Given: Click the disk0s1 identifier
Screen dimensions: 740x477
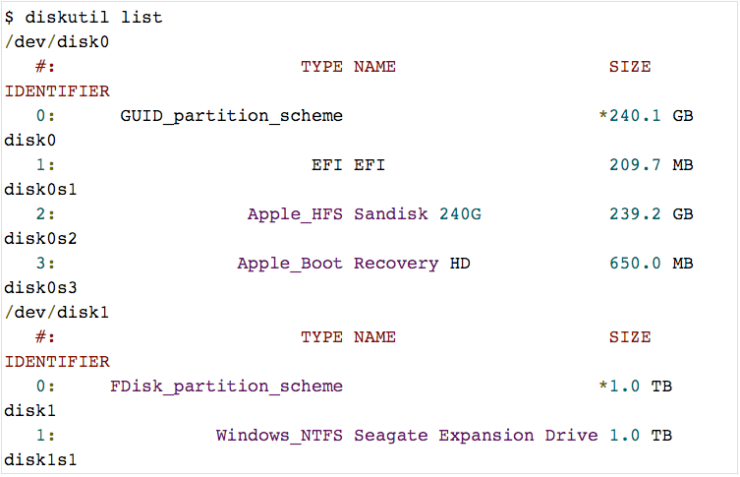Looking at the screenshot, I should 41,189.
